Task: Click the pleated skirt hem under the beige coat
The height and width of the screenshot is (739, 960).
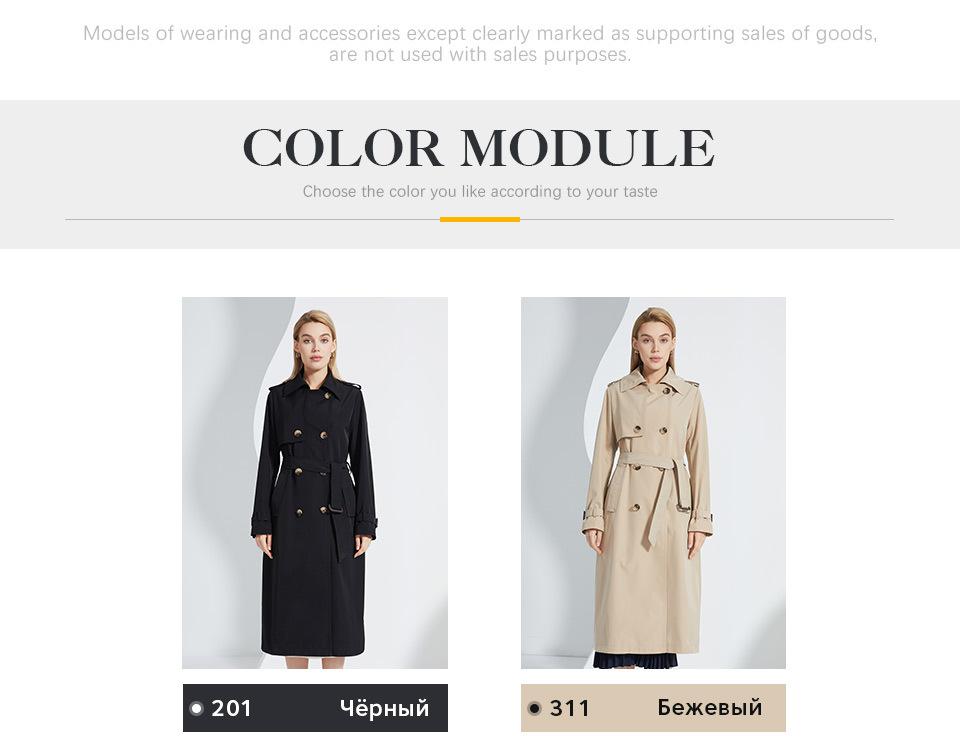Action: tap(628, 659)
